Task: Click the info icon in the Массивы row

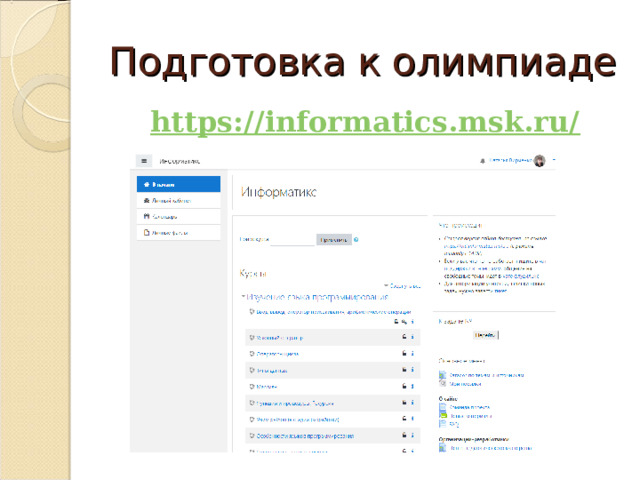Action: tap(412, 386)
